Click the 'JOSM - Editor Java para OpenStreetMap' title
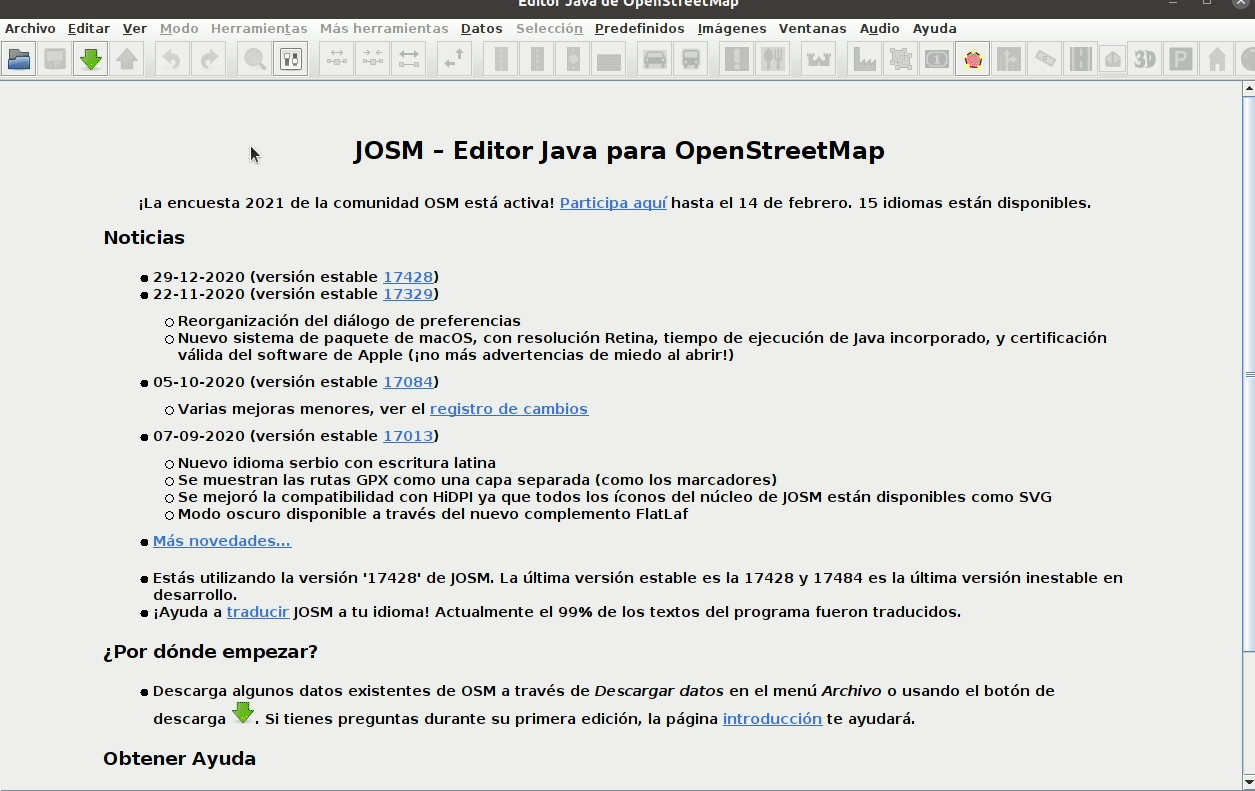The width and height of the screenshot is (1255, 791). pyautogui.click(x=619, y=151)
